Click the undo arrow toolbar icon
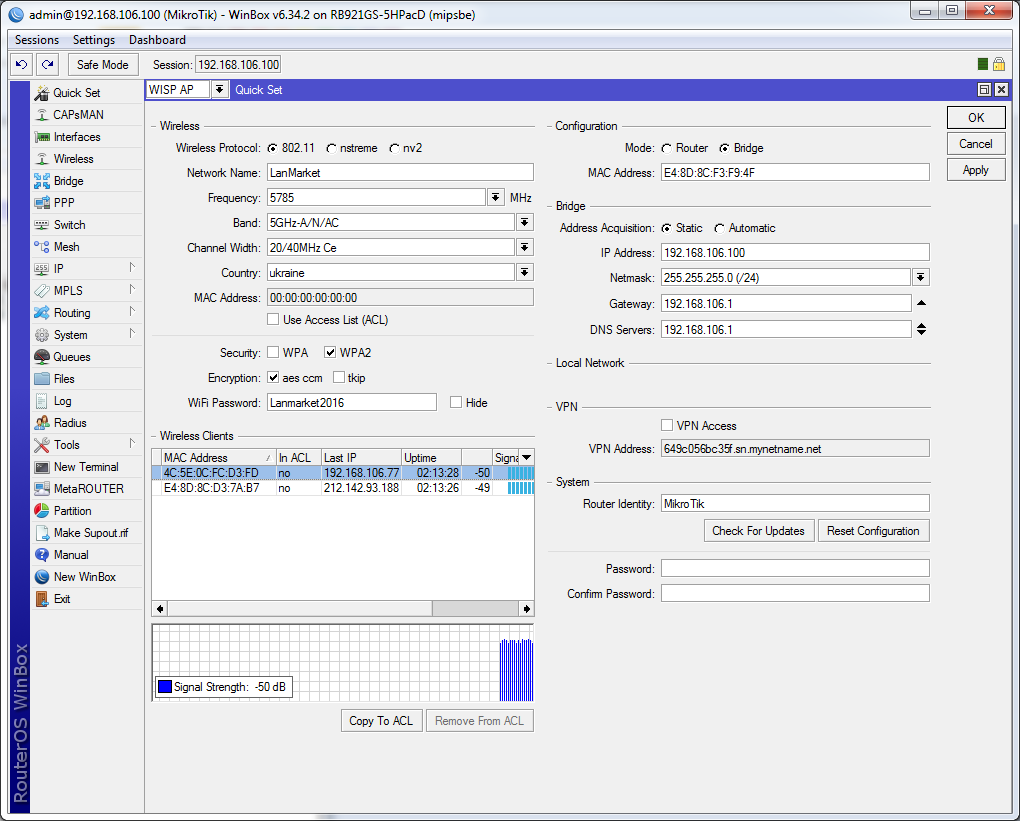The height and width of the screenshot is (821, 1020). [21, 65]
